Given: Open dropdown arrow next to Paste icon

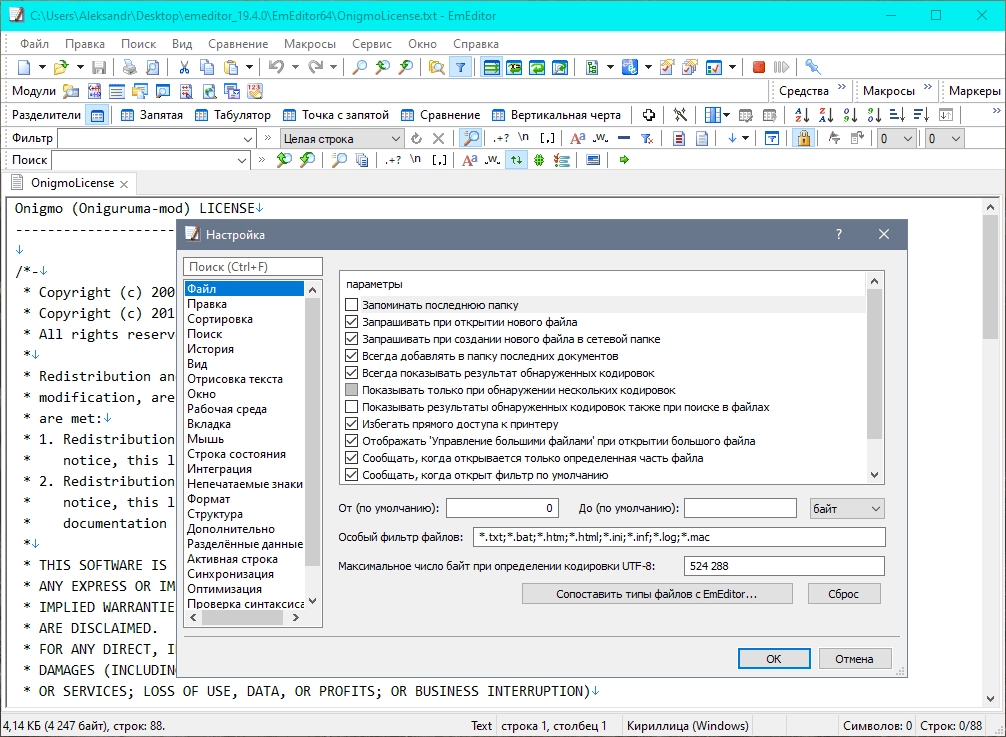Looking at the screenshot, I should click(249, 67).
